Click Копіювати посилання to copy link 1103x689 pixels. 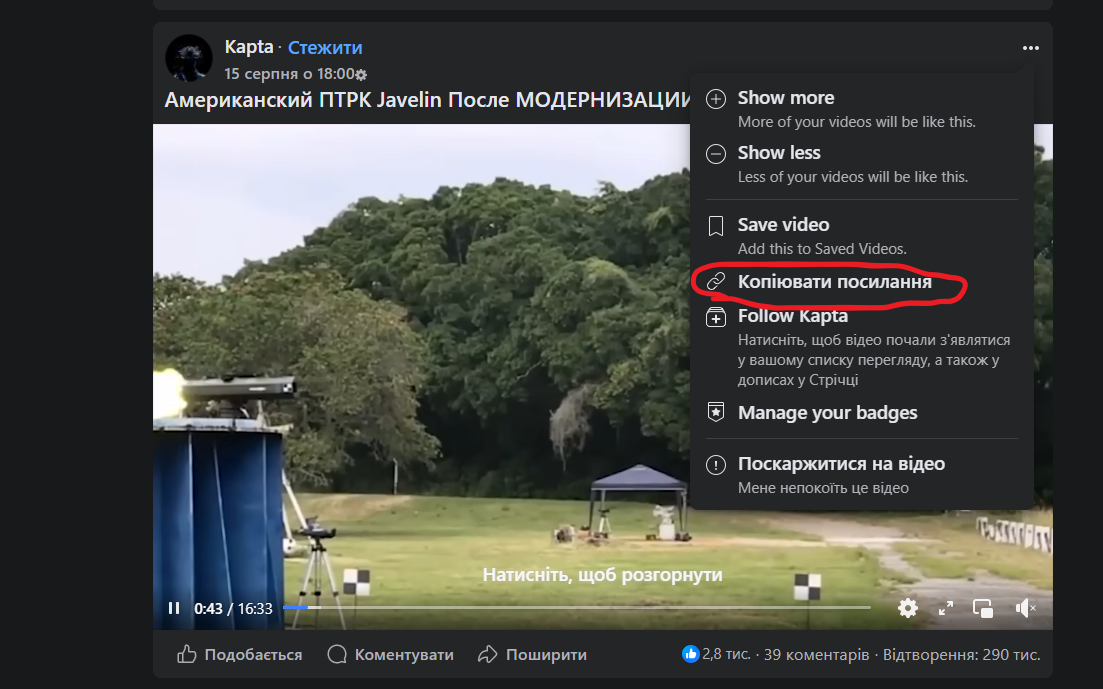[834, 282]
